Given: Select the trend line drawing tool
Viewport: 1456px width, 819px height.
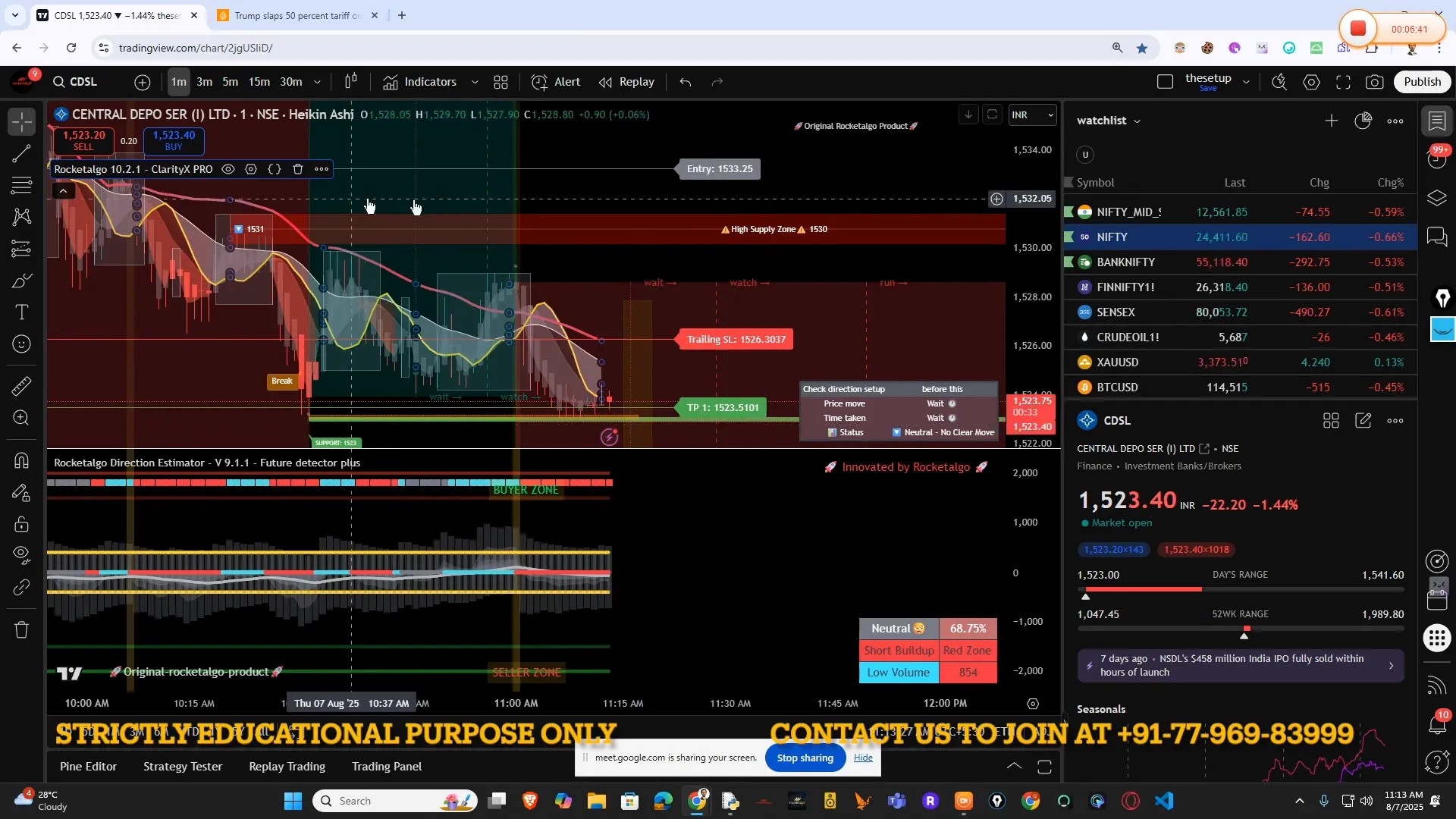Looking at the screenshot, I should (22, 154).
